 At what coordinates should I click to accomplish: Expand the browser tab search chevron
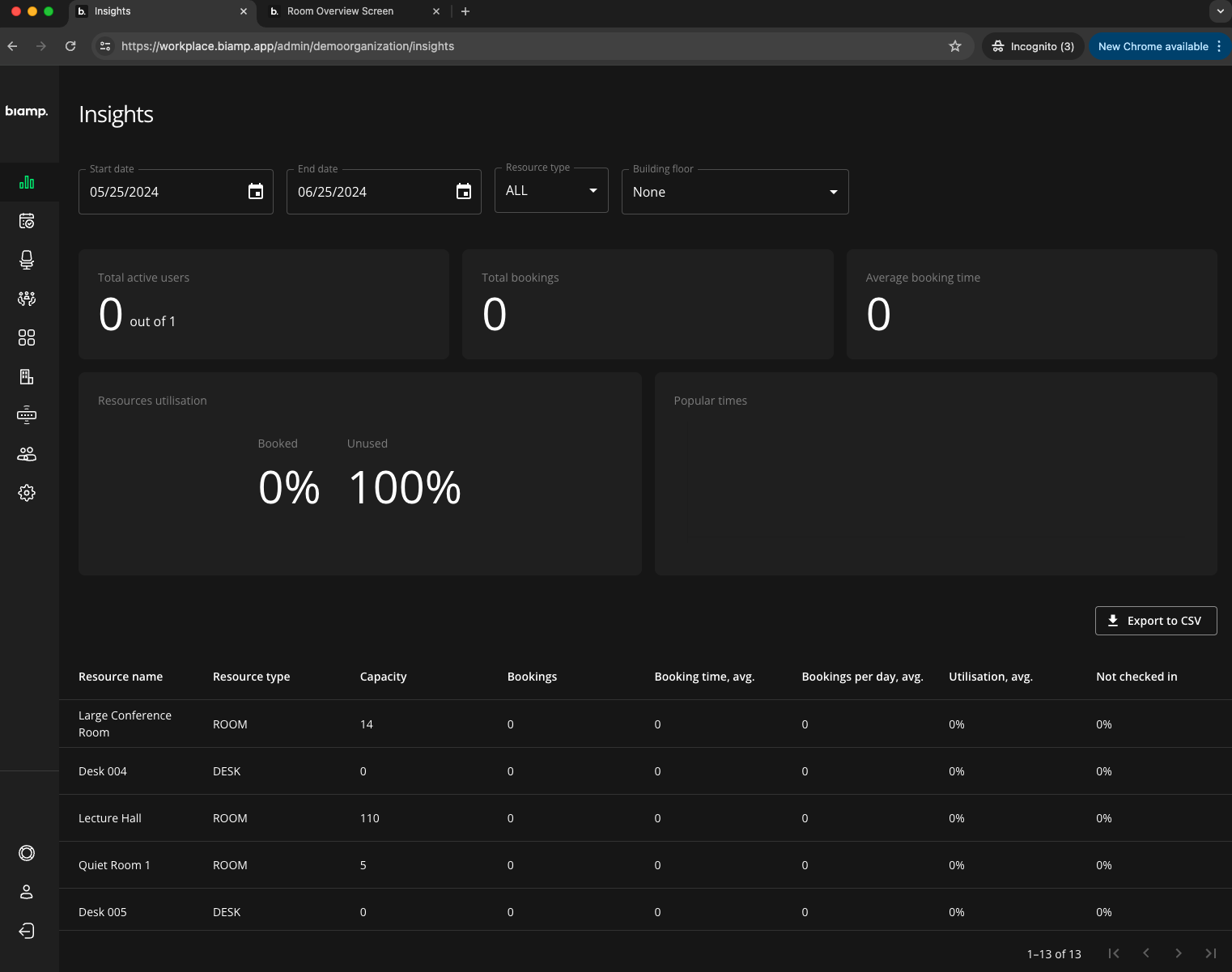[x=1220, y=11]
